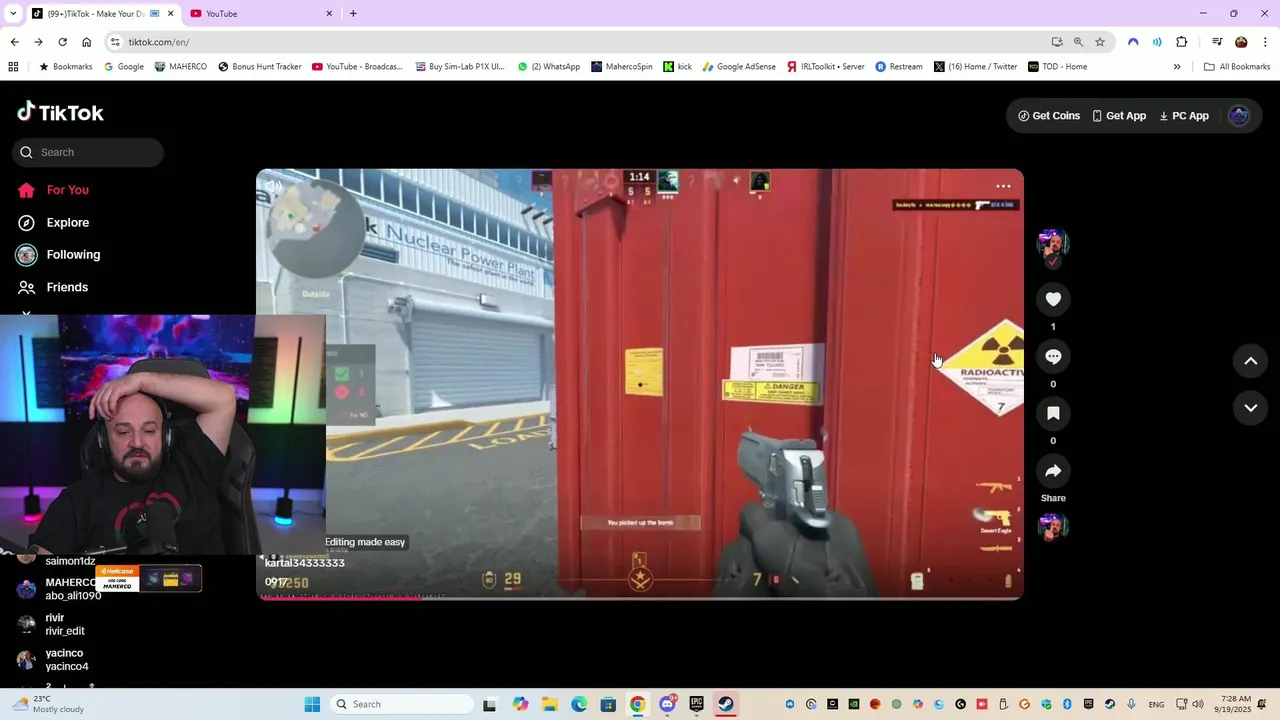Screen dimensions: 1280x720
Task: Click the browser Home icon
Action: (x=87, y=42)
